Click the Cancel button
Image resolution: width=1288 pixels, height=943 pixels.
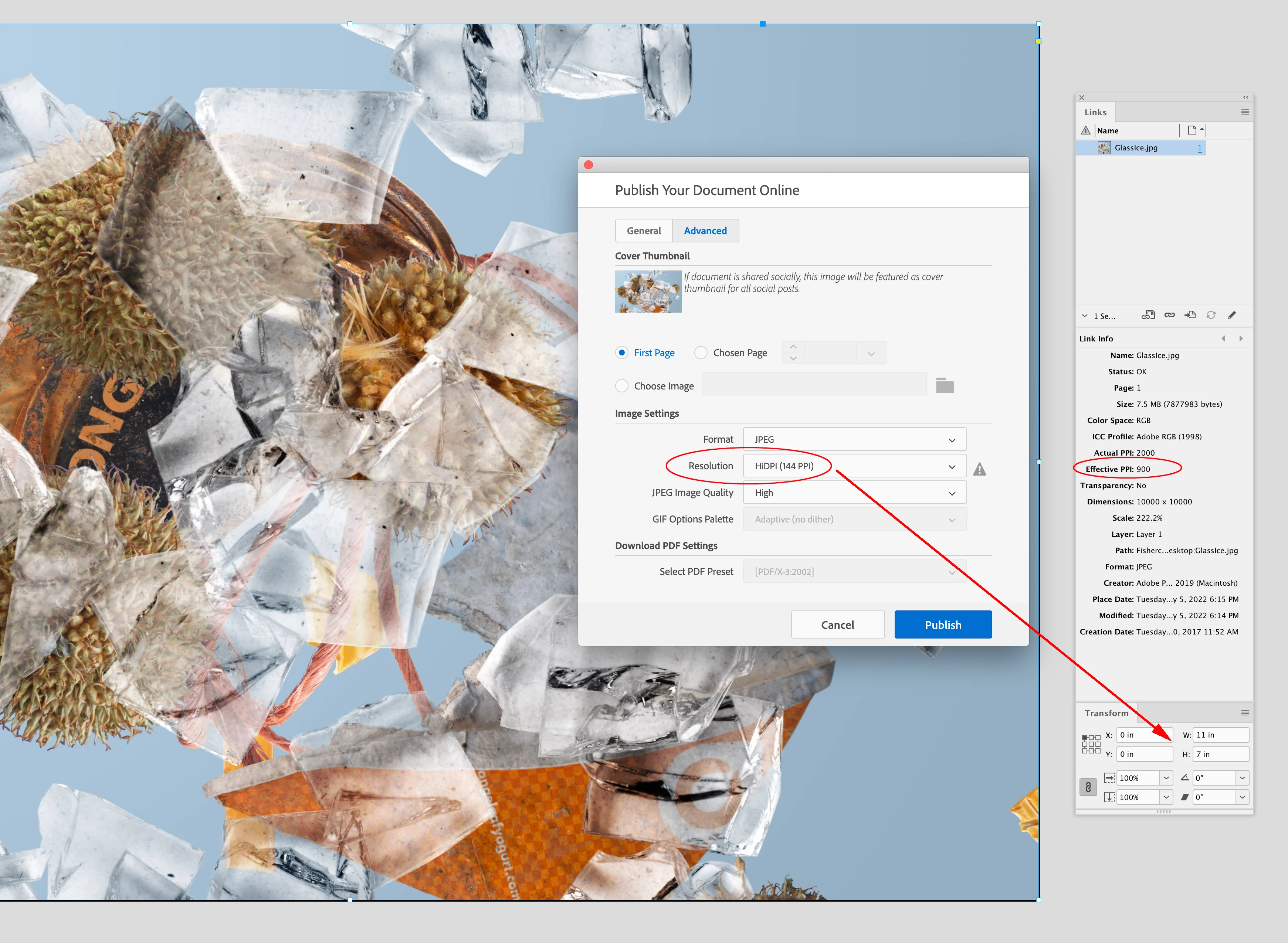837,625
